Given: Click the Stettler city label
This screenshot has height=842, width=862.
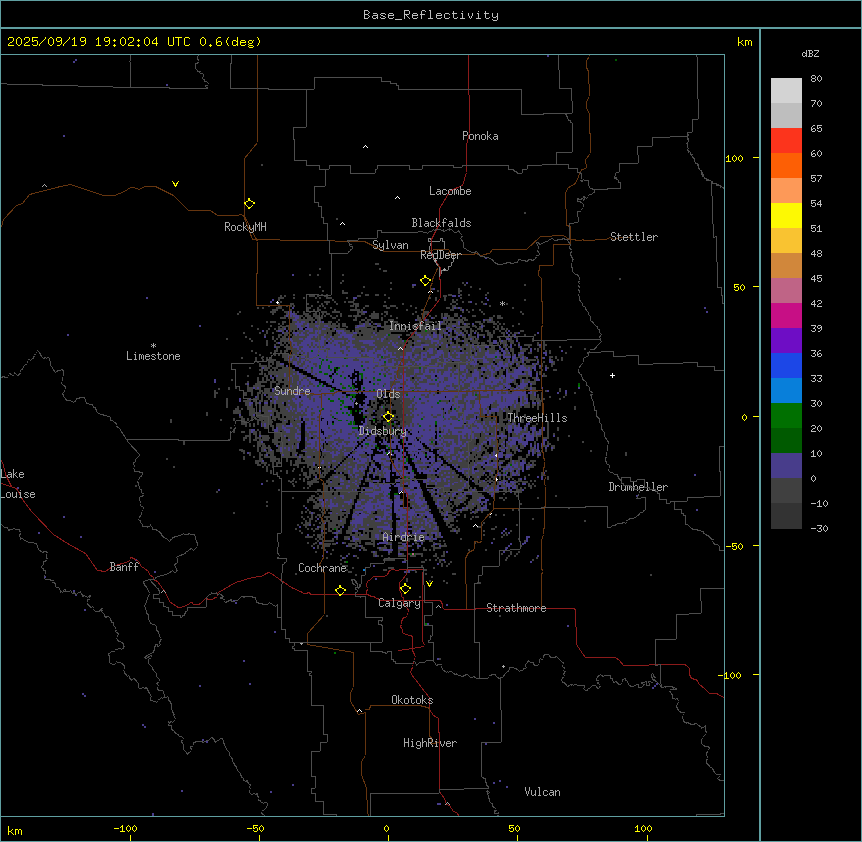Looking at the screenshot, I should 634,237.
